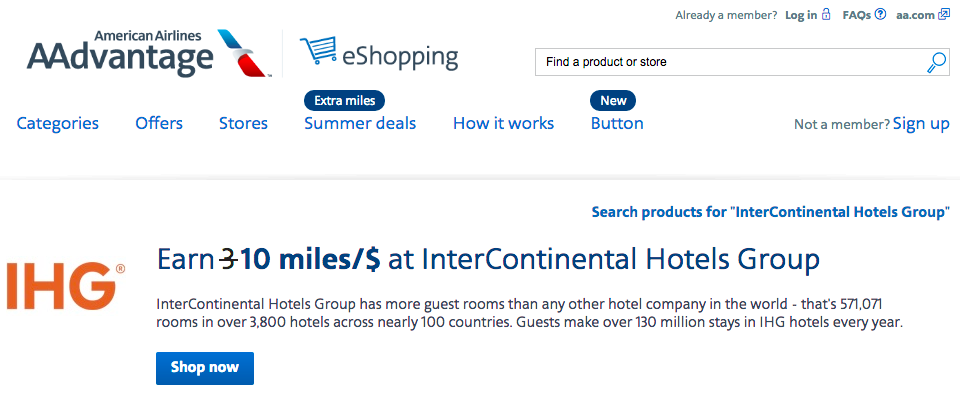Click the aa.com external link icon

tap(943, 14)
